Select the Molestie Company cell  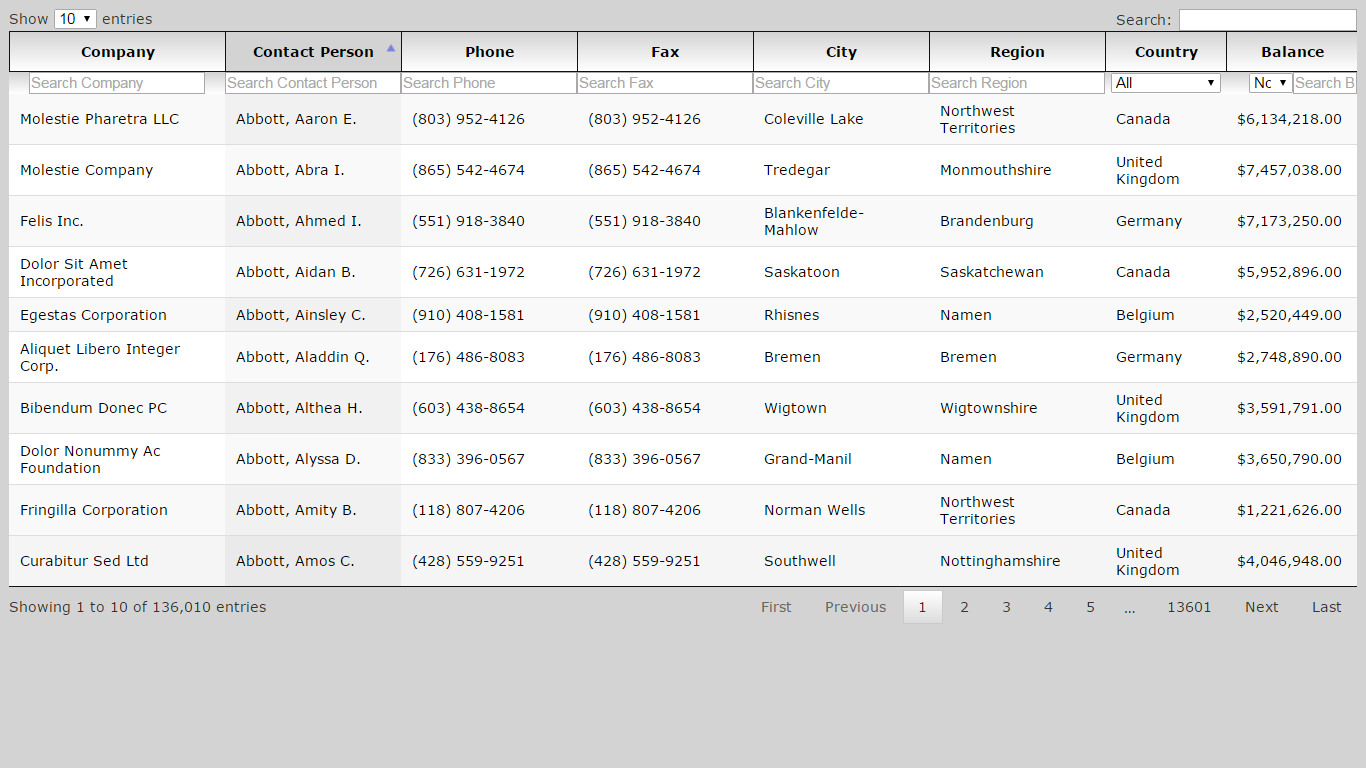tap(117, 170)
